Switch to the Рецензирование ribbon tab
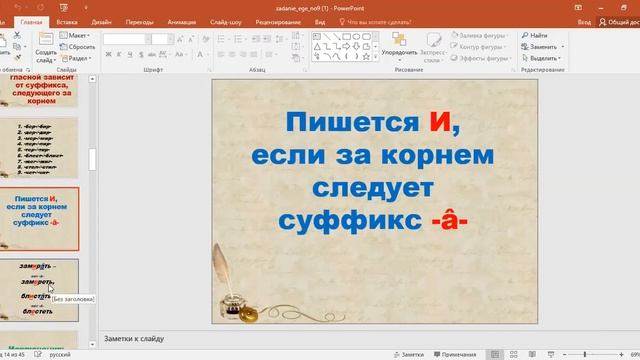This screenshot has height=360, width=640. point(278,22)
